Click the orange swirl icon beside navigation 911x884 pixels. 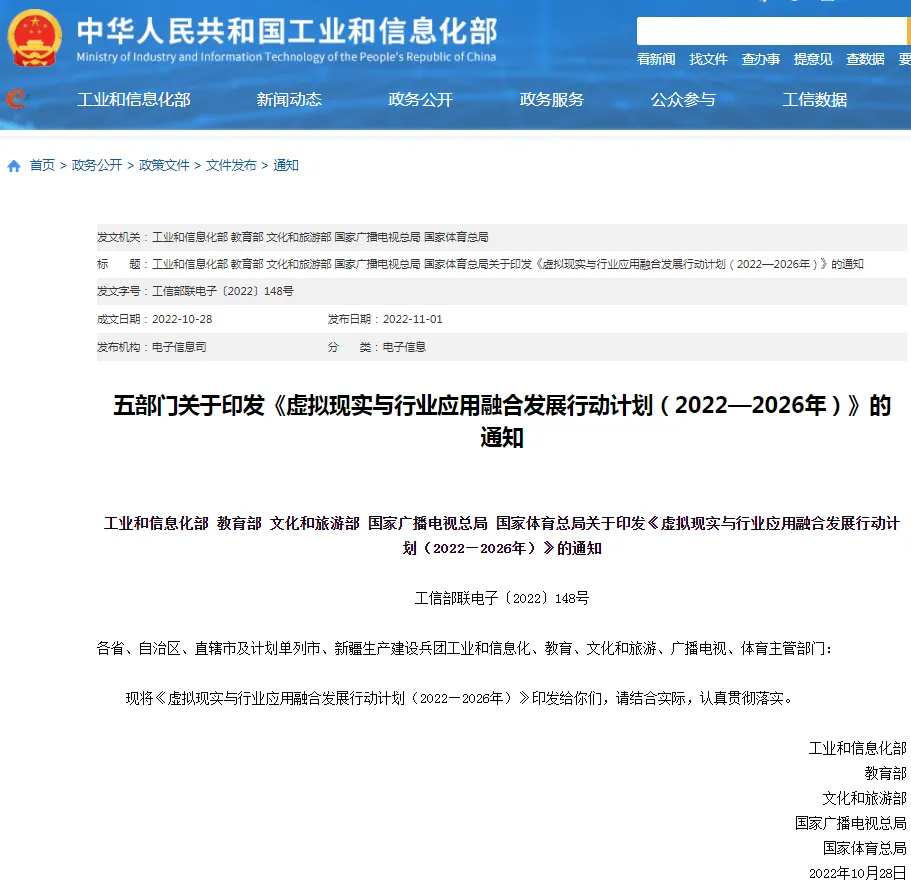tap(16, 99)
